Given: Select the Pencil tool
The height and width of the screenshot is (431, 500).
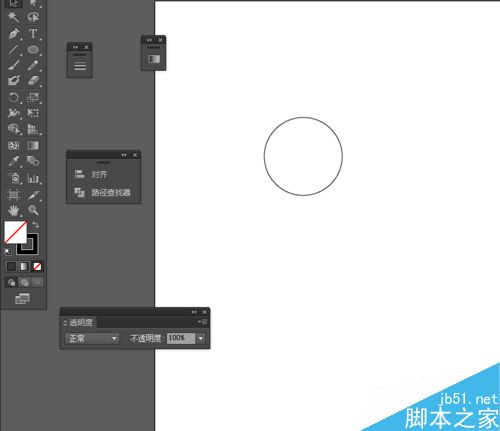Looking at the screenshot, I should (33, 65).
